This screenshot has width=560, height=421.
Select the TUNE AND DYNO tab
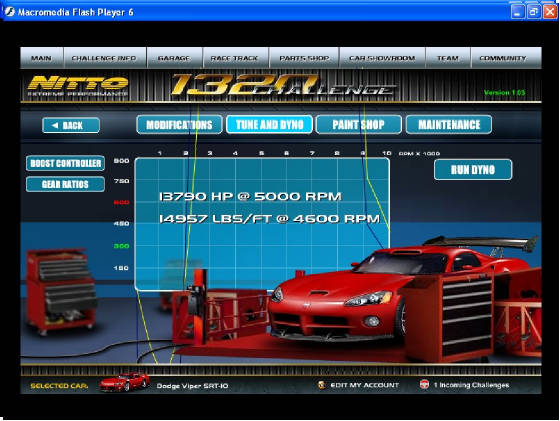269,125
